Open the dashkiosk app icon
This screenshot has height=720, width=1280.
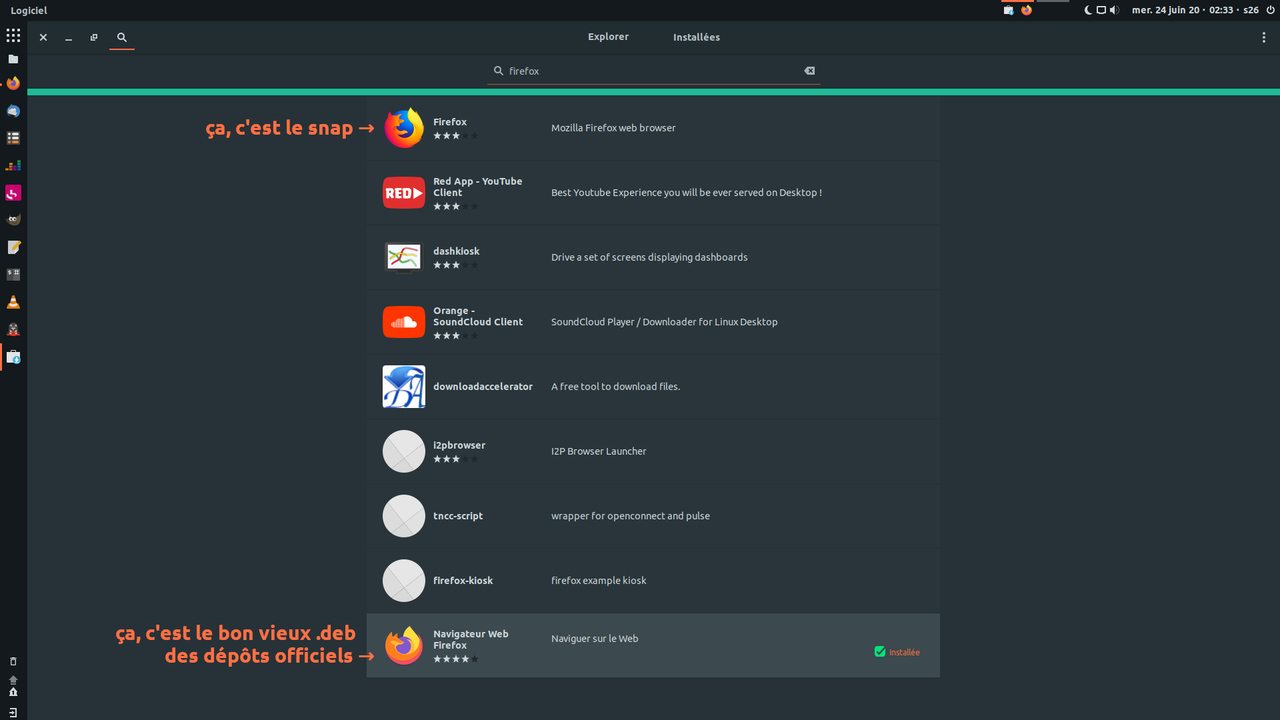click(x=404, y=257)
